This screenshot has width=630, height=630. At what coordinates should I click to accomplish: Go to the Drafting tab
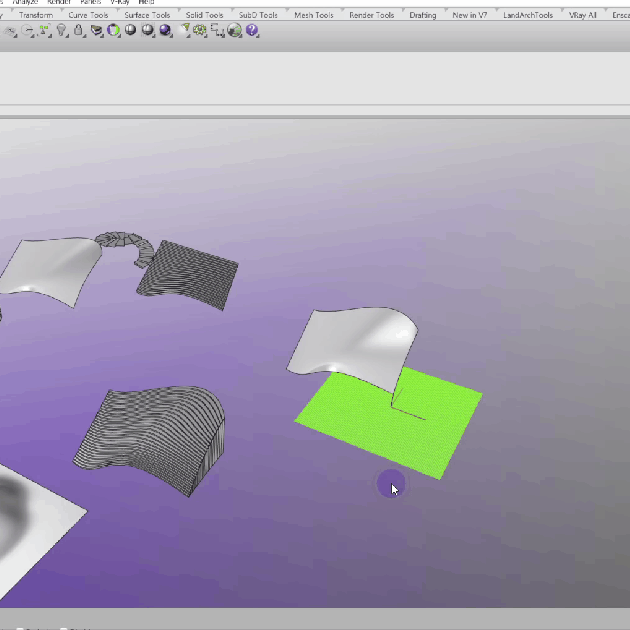click(x=422, y=15)
